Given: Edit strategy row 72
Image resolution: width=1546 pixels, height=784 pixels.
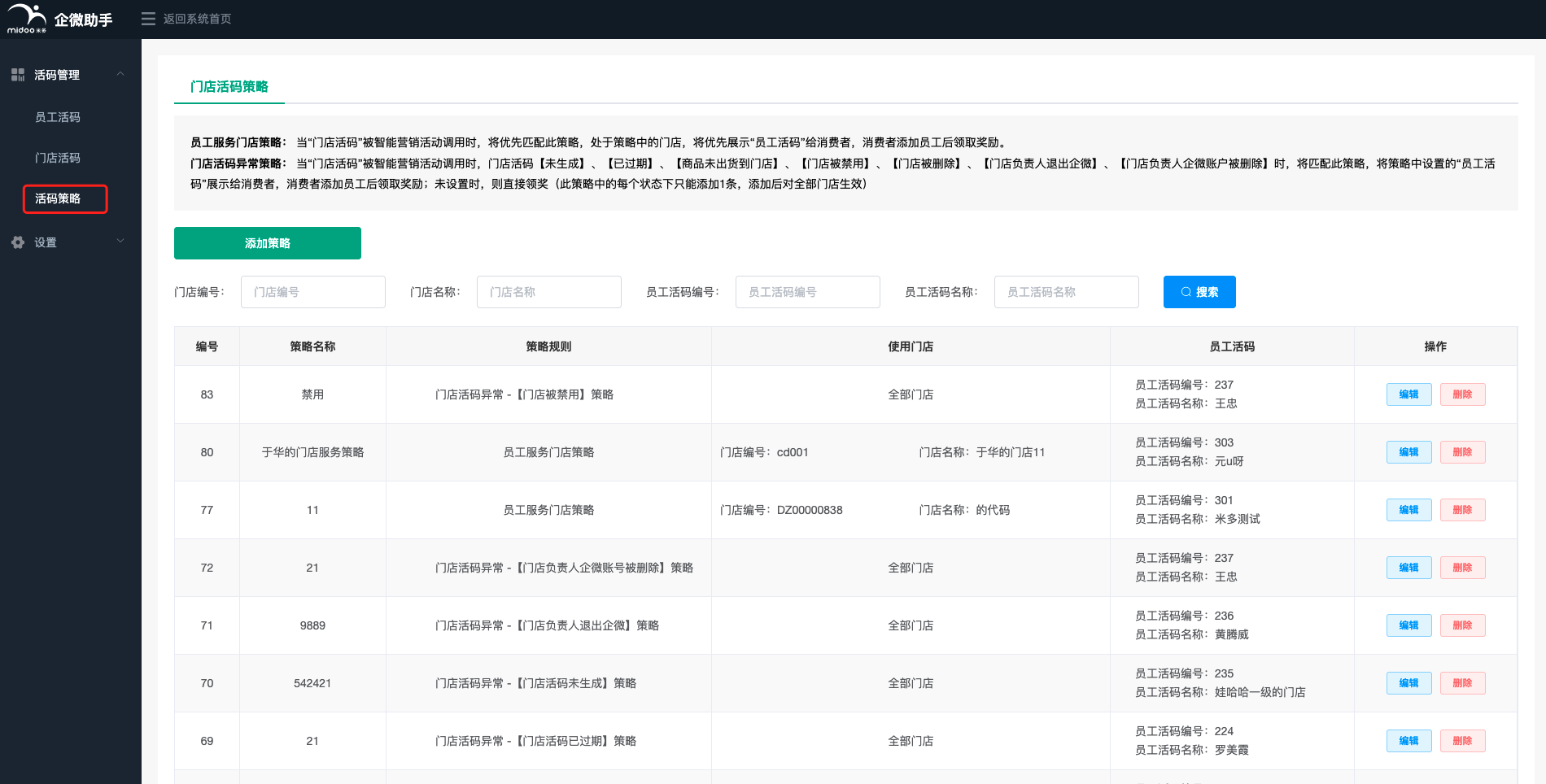Looking at the screenshot, I should click(1409, 568).
